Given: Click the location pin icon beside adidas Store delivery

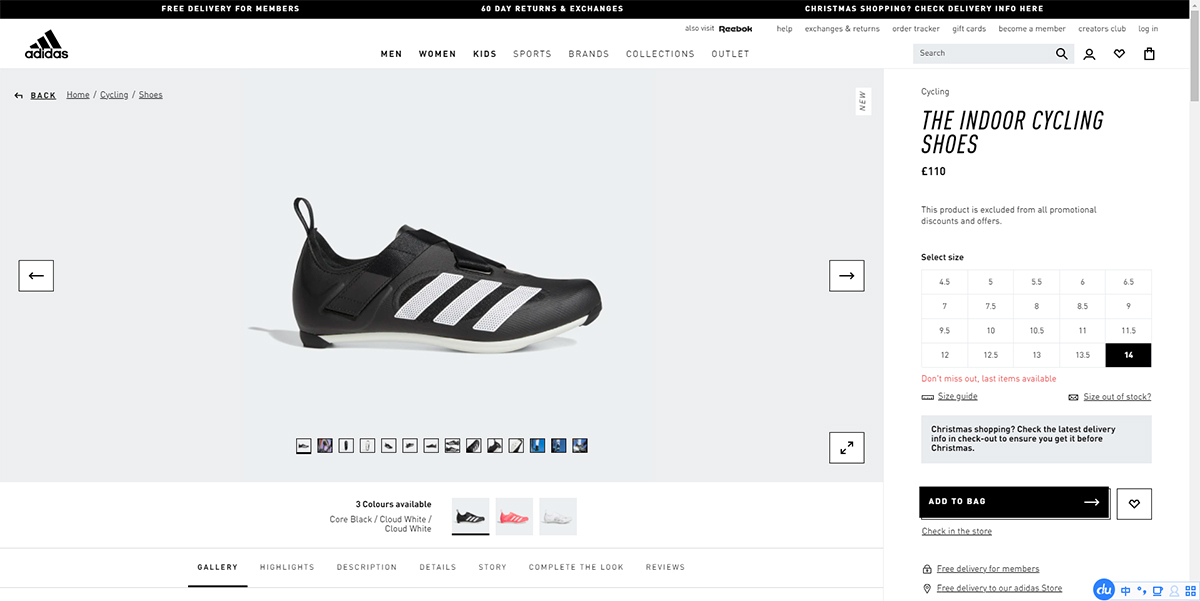Looking at the screenshot, I should pyautogui.click(x=927, y=589).
